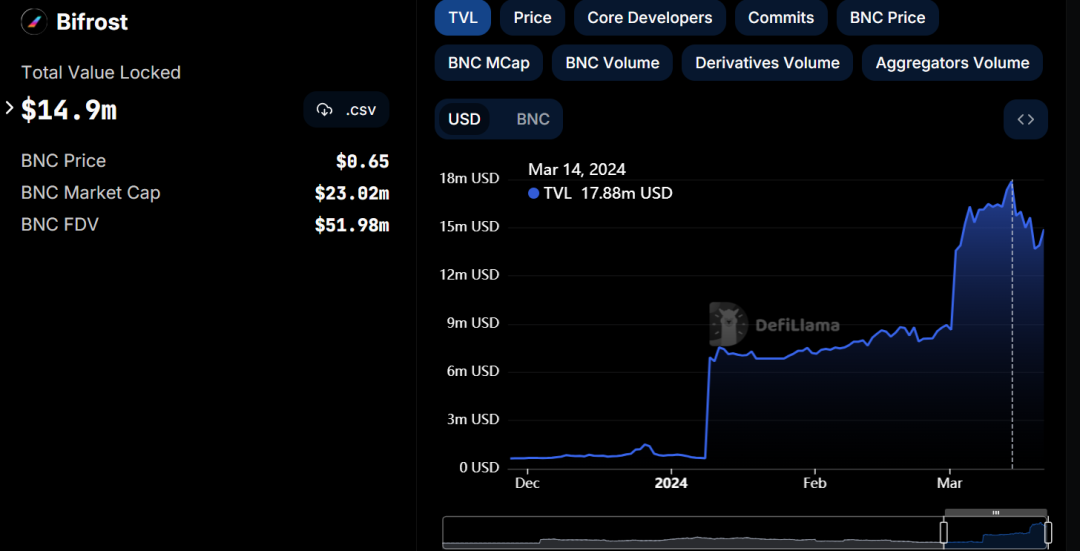Click the Mar 14 dashed marker line

click(x=1012, y=324)
